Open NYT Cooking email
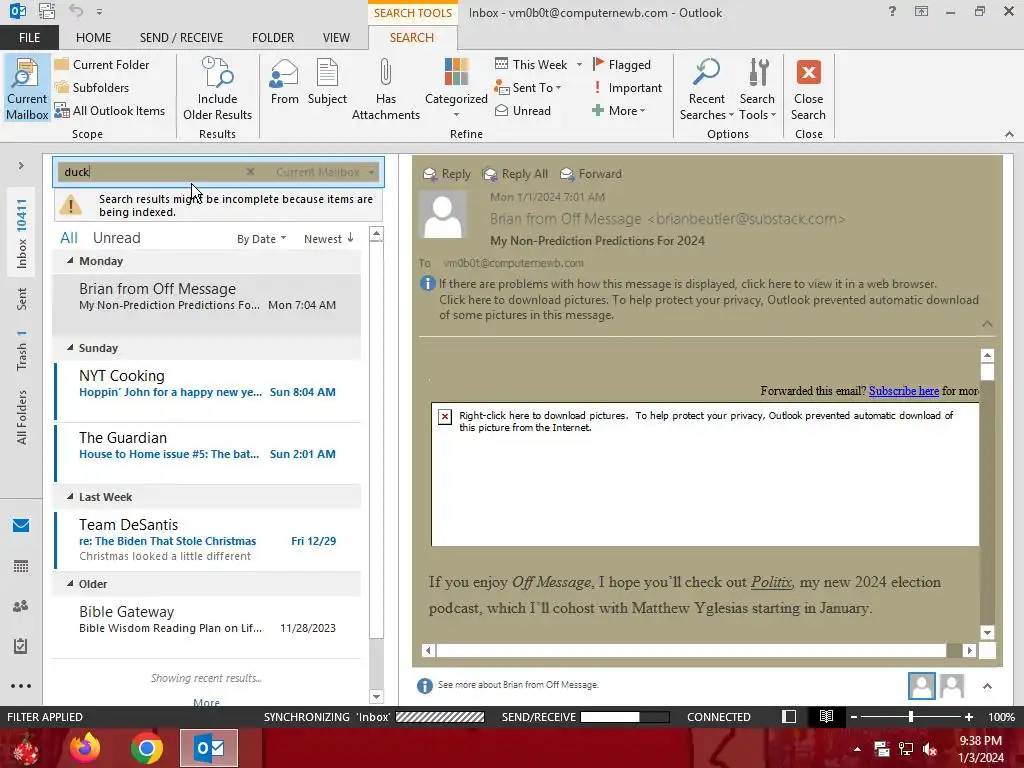Image resolution: width=1024 pixels, height=768 pixels. coord(207,391)
